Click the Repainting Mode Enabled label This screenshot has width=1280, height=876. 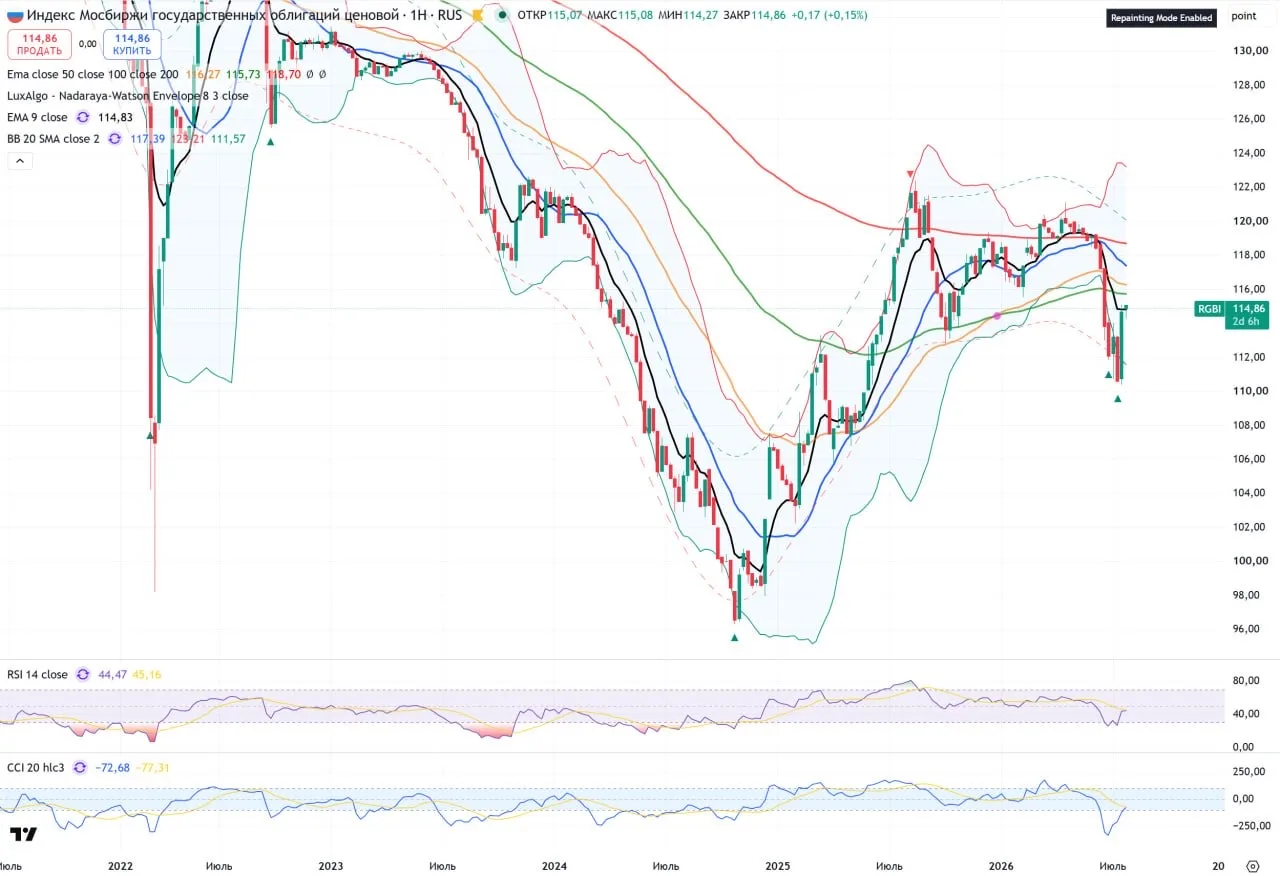coord(1161,18)
